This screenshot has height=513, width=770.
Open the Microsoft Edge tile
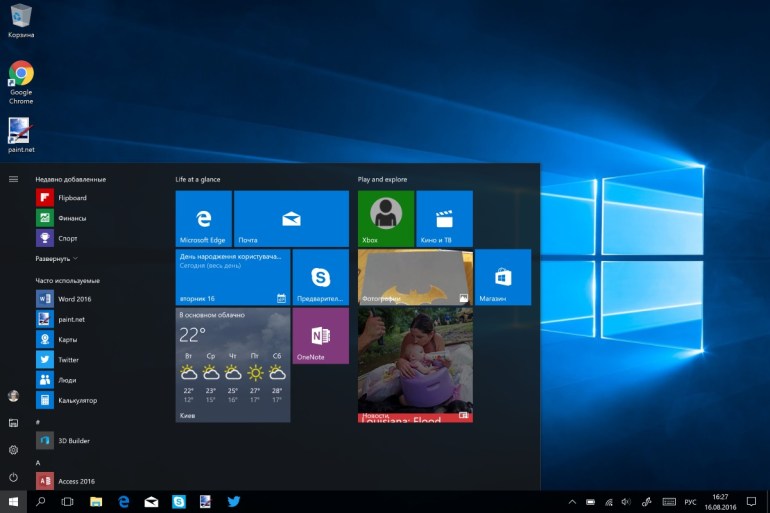pyautogui.click(x=204, y=219)
